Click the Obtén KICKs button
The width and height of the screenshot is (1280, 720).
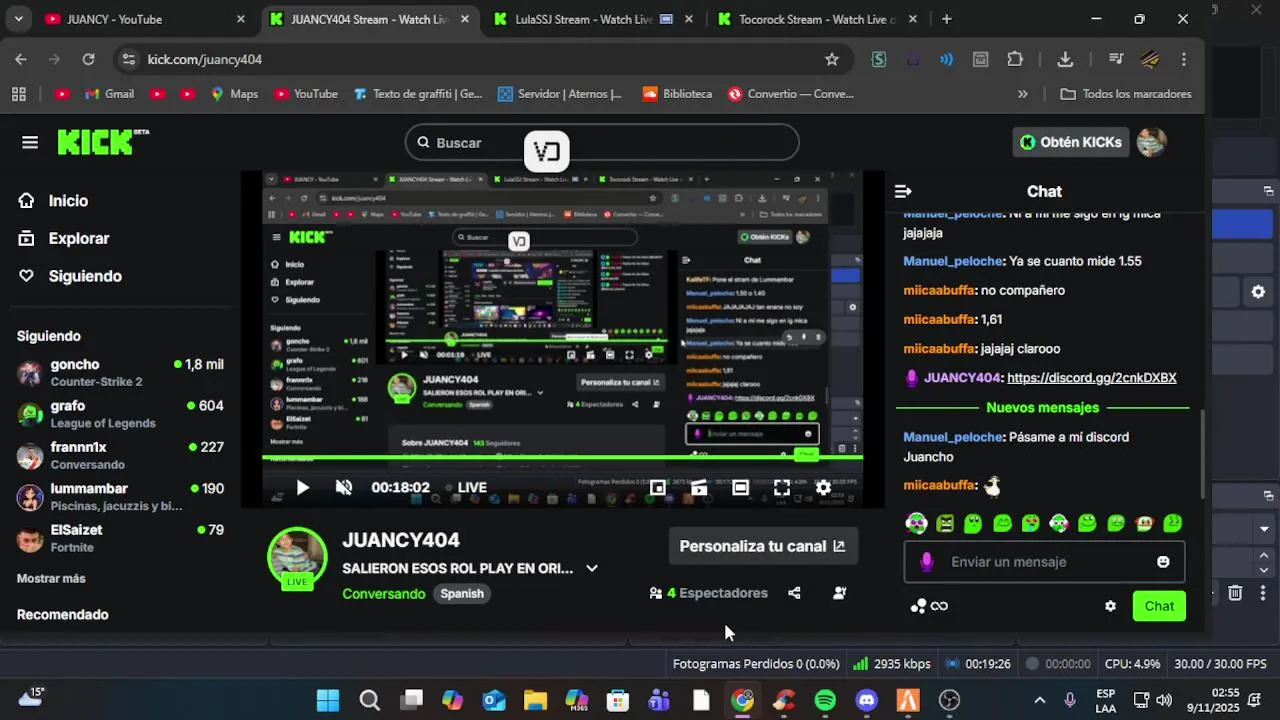(x=1070, y=142)
